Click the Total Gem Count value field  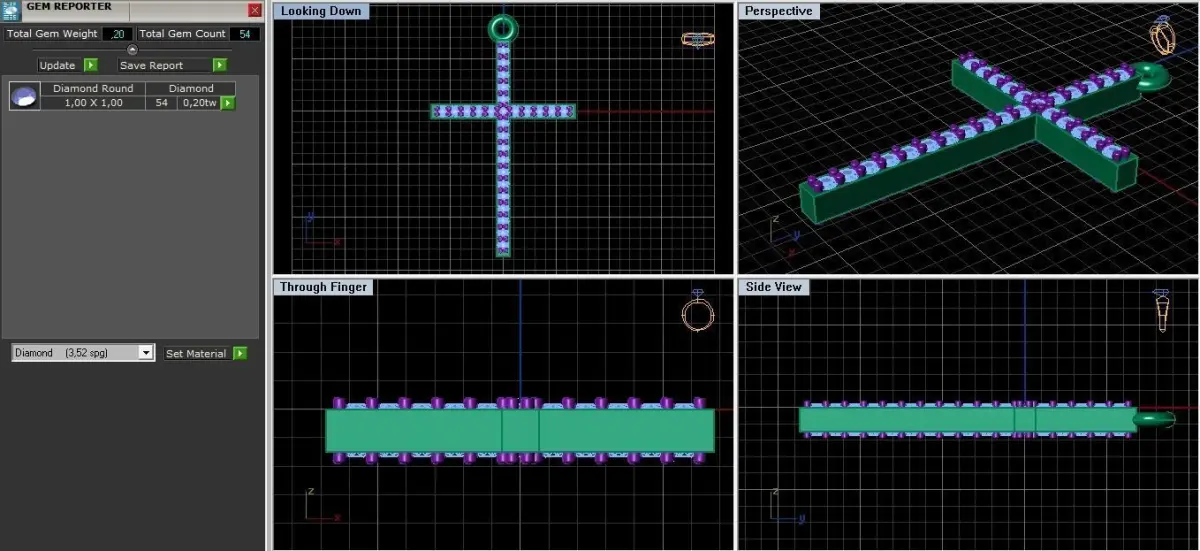click(245, 34)
